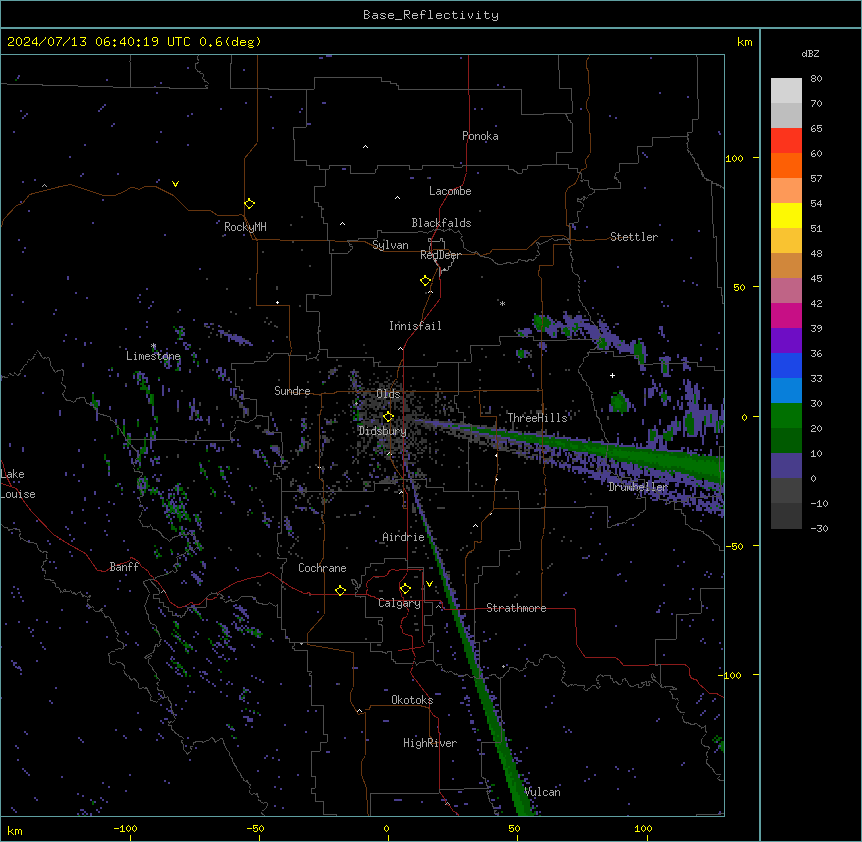
Task: Click the Banff town label
Action: pos(124,567)
